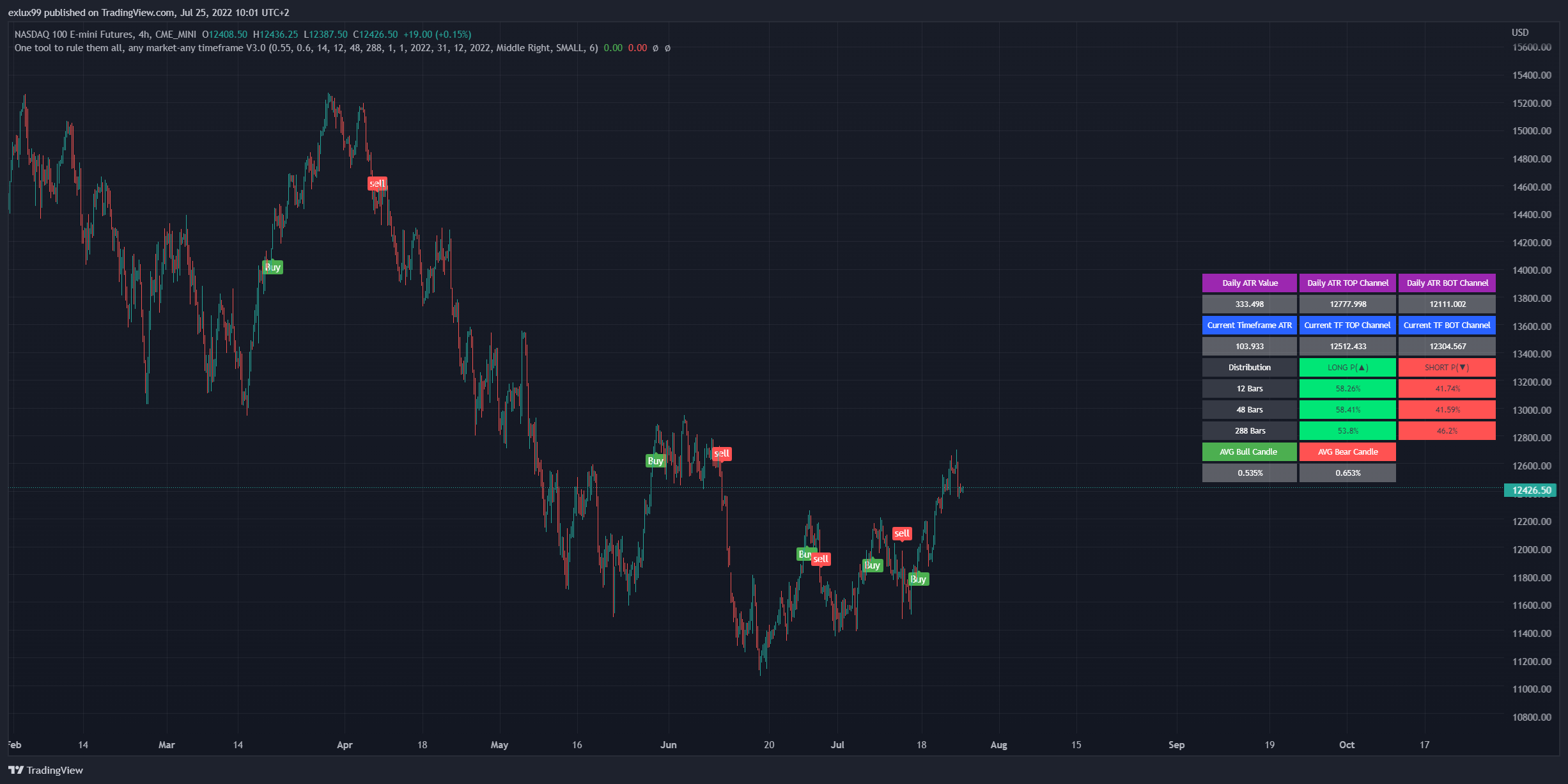Viewport: 1568px width, 784px height.
Task: Click the Buy marker before June
Action: (655, 460)
